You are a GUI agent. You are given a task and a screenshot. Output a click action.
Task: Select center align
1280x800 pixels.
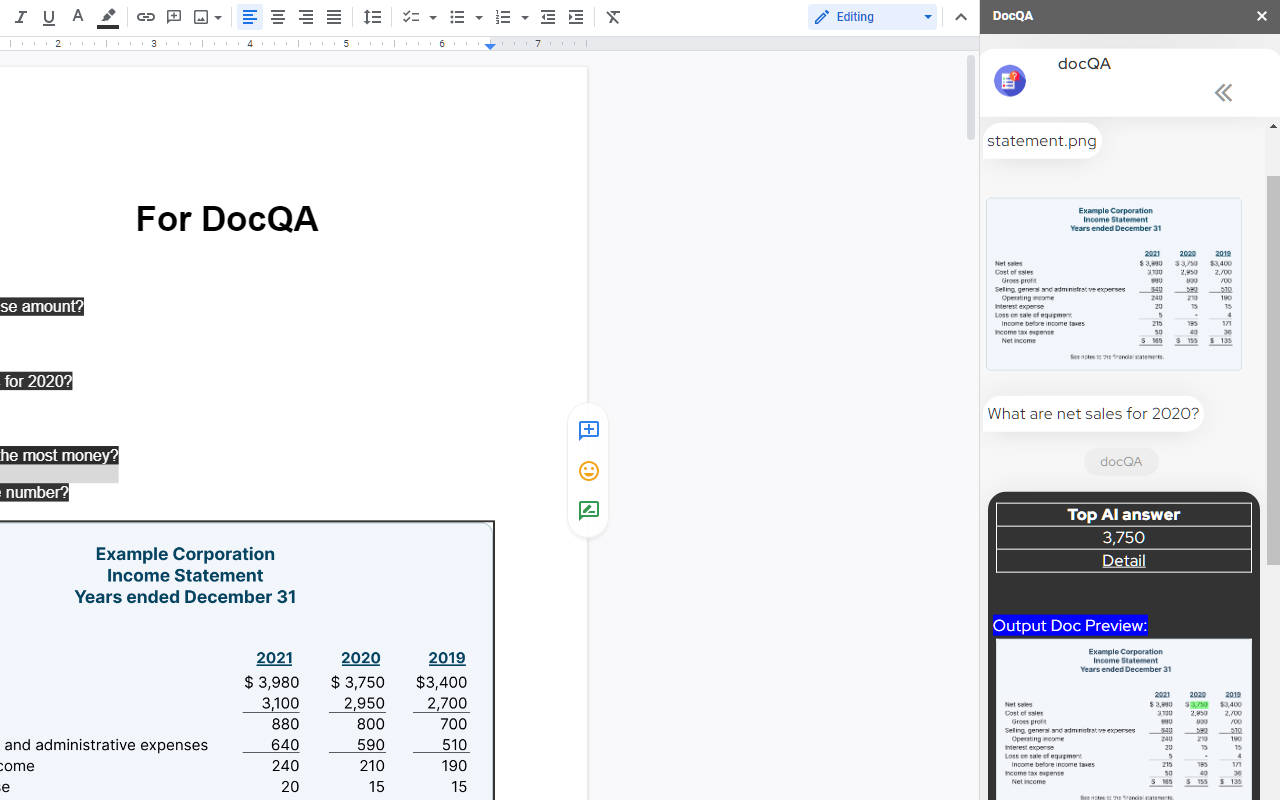click(x=278, y=17)
